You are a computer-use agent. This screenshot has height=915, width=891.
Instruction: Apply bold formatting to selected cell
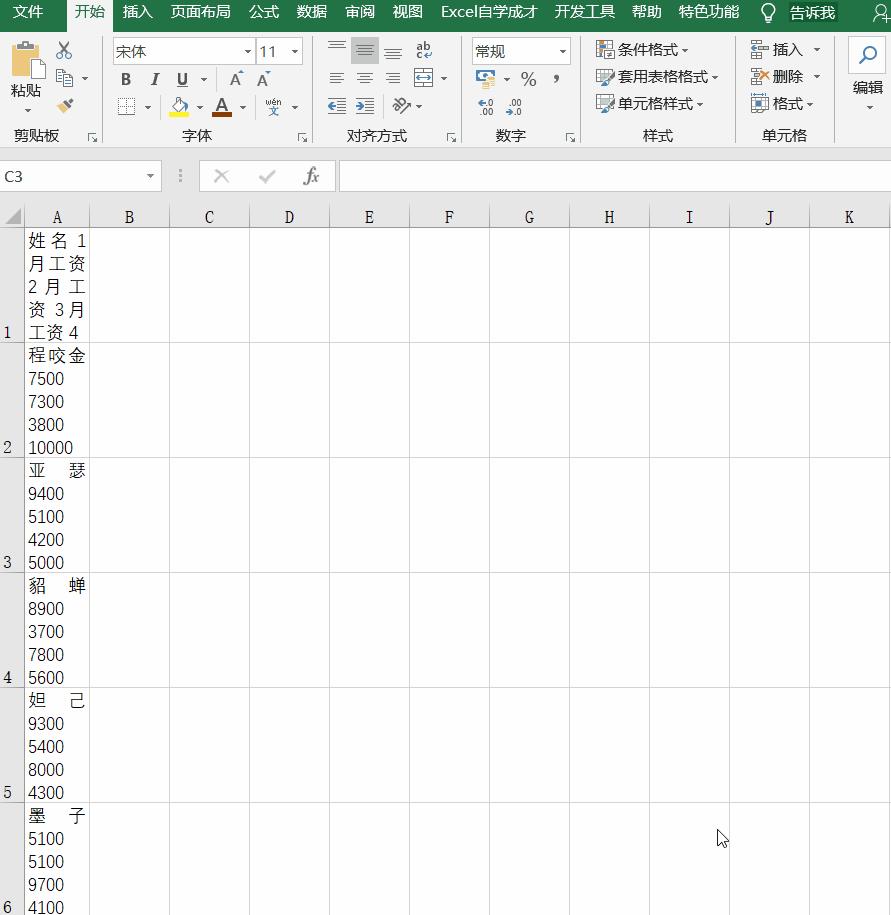click(x=125, y=79)
